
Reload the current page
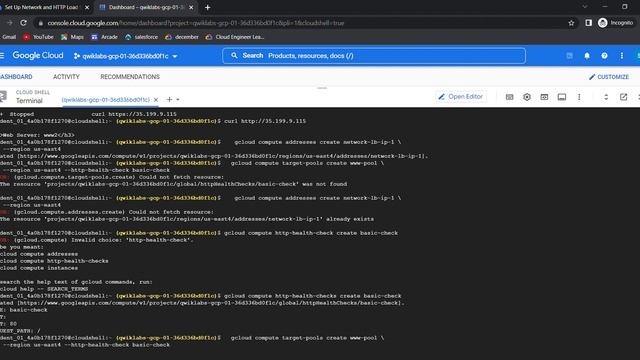23,23
